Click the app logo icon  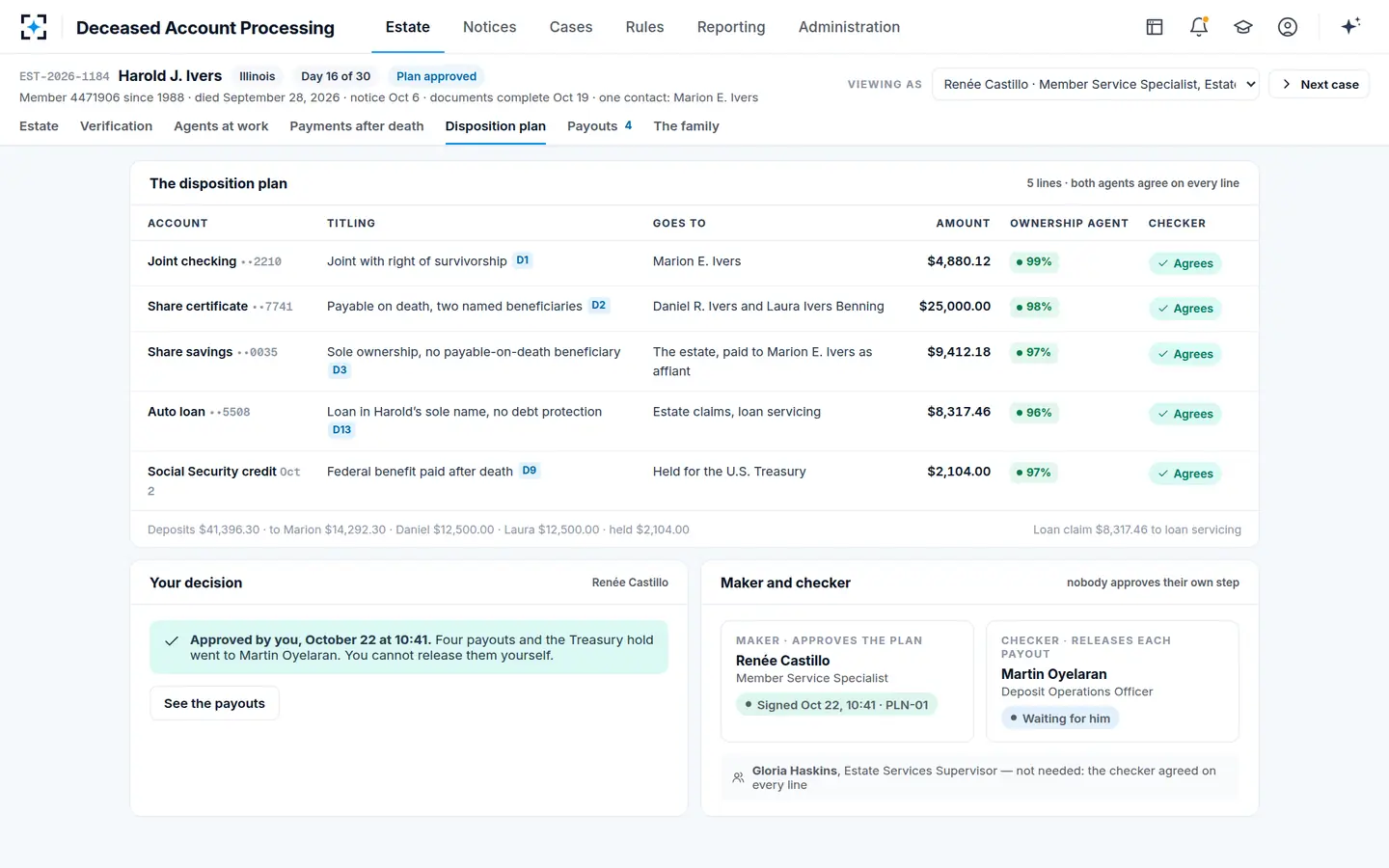(x=34, y=27)
